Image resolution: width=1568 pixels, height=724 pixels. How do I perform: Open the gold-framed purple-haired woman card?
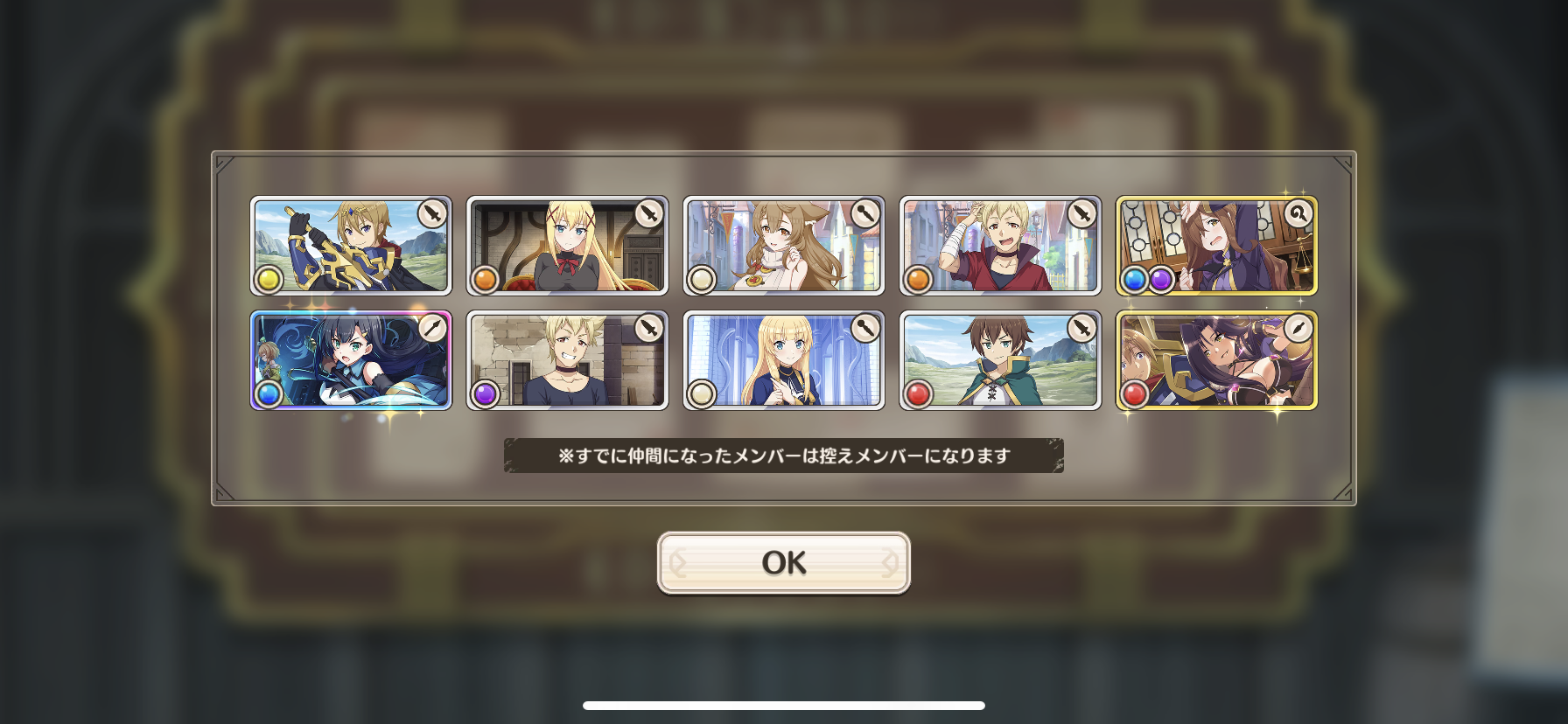click(x=1216, y=360)
